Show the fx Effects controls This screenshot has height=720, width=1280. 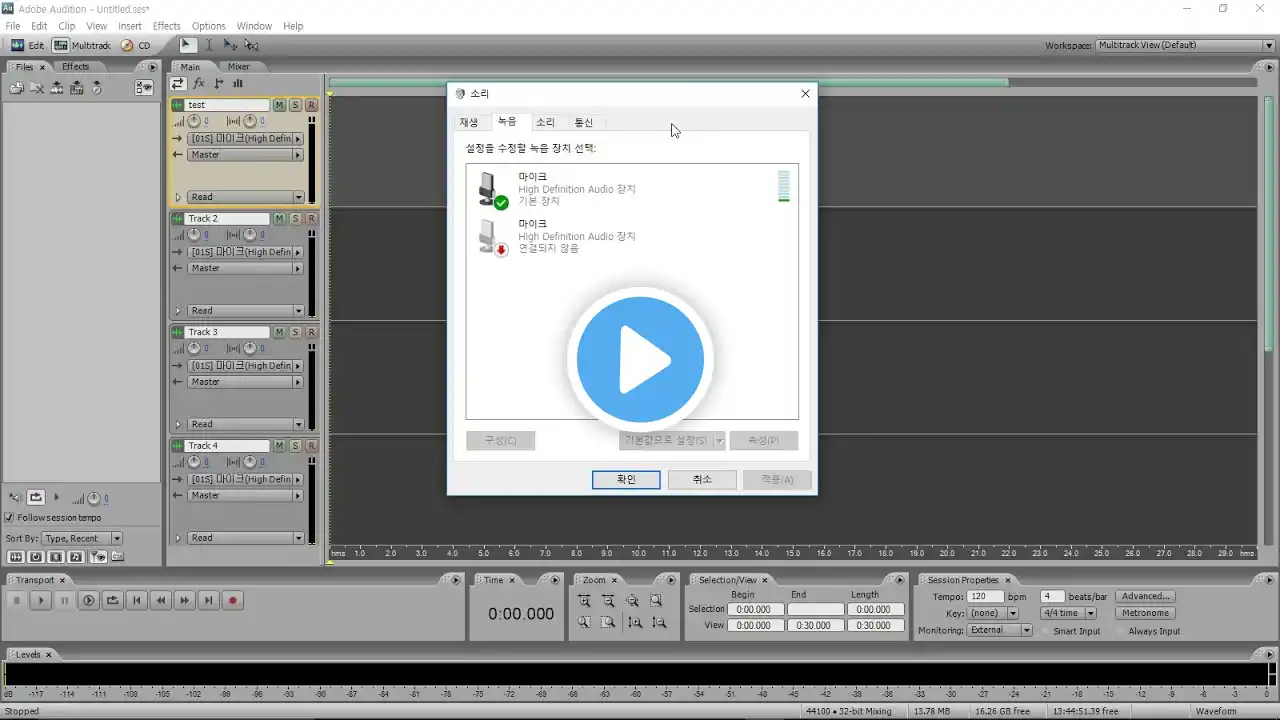[x=199, y=84]
